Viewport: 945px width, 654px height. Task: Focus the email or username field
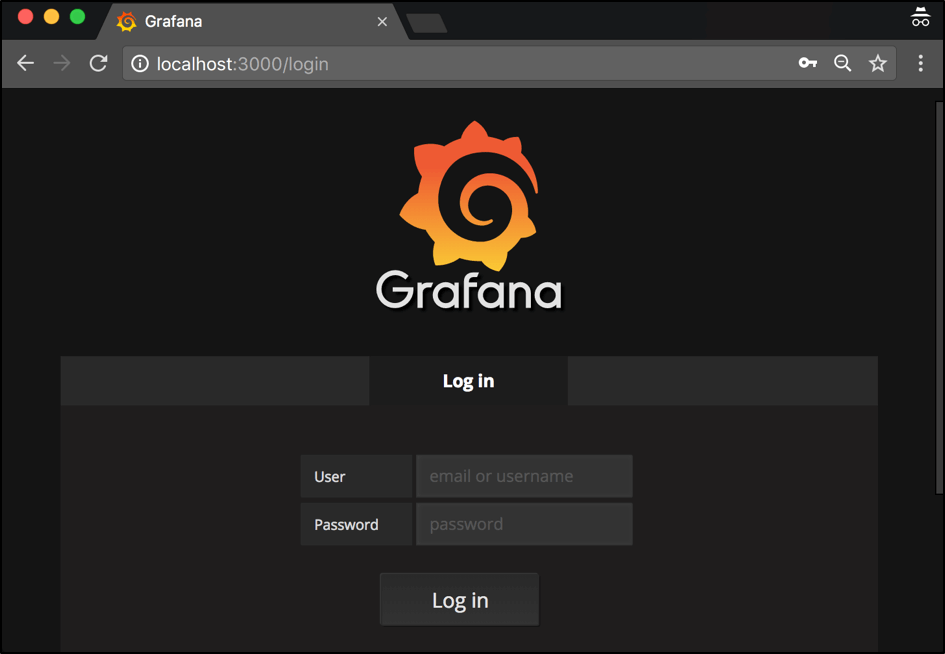click(x=524, y=476)
